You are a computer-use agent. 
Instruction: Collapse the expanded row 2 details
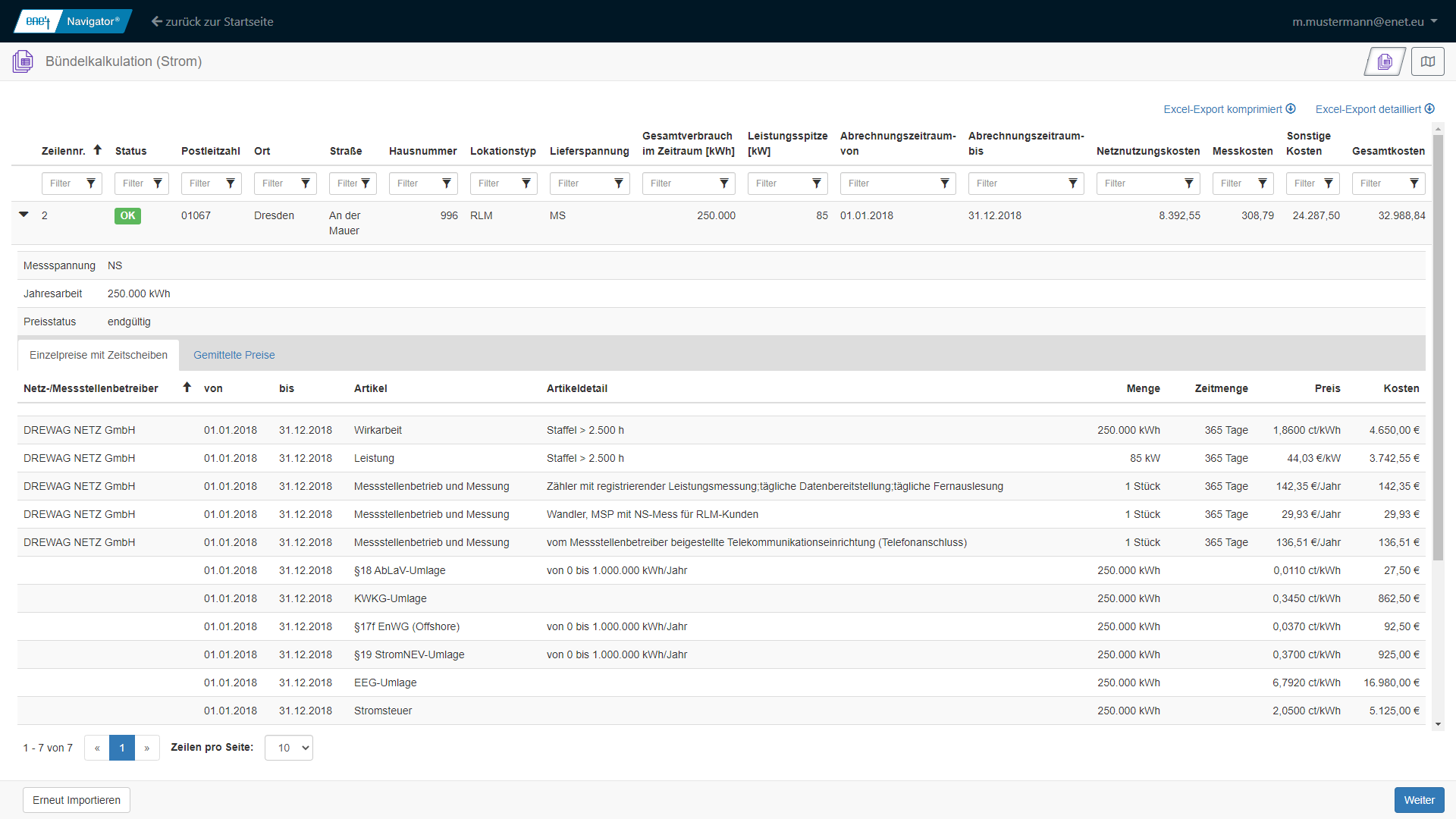click(x=24, y=215)
